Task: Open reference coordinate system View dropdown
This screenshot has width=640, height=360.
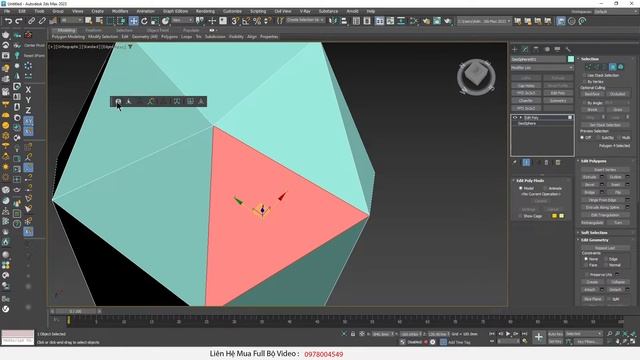Action: [x=182, y=20]
